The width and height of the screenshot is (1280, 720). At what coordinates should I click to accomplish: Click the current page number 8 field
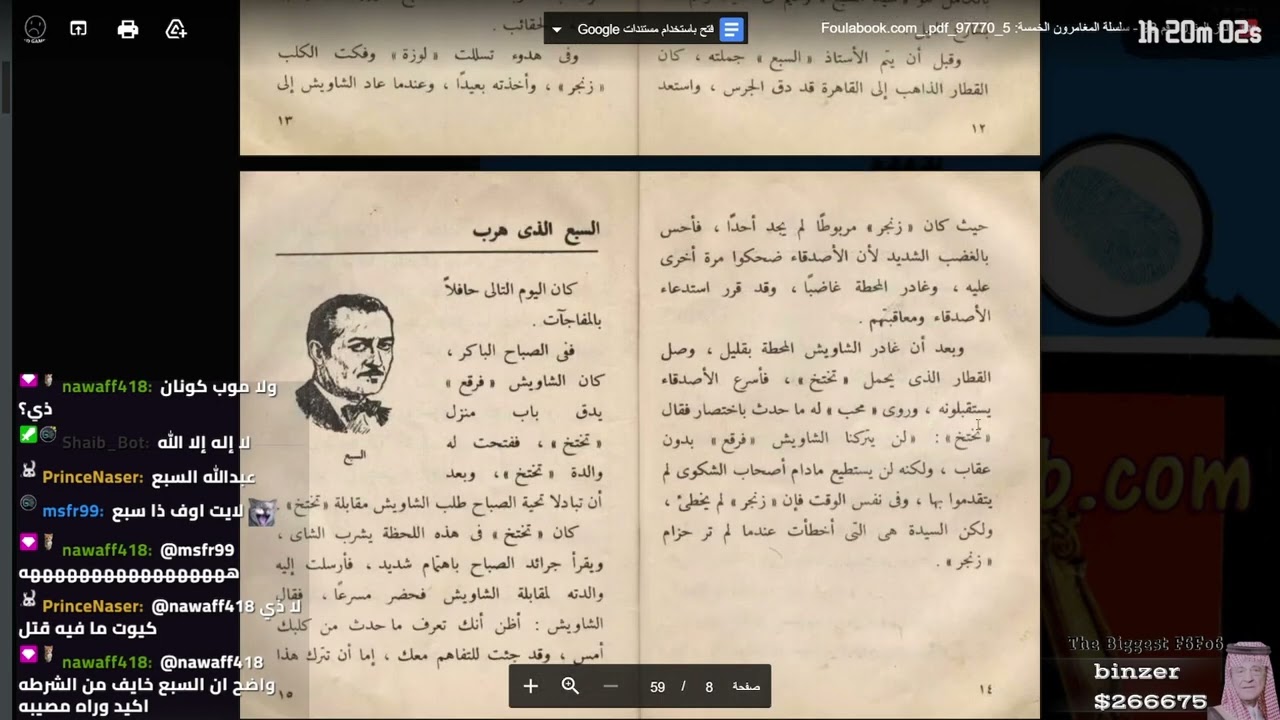tap(709, 687)
